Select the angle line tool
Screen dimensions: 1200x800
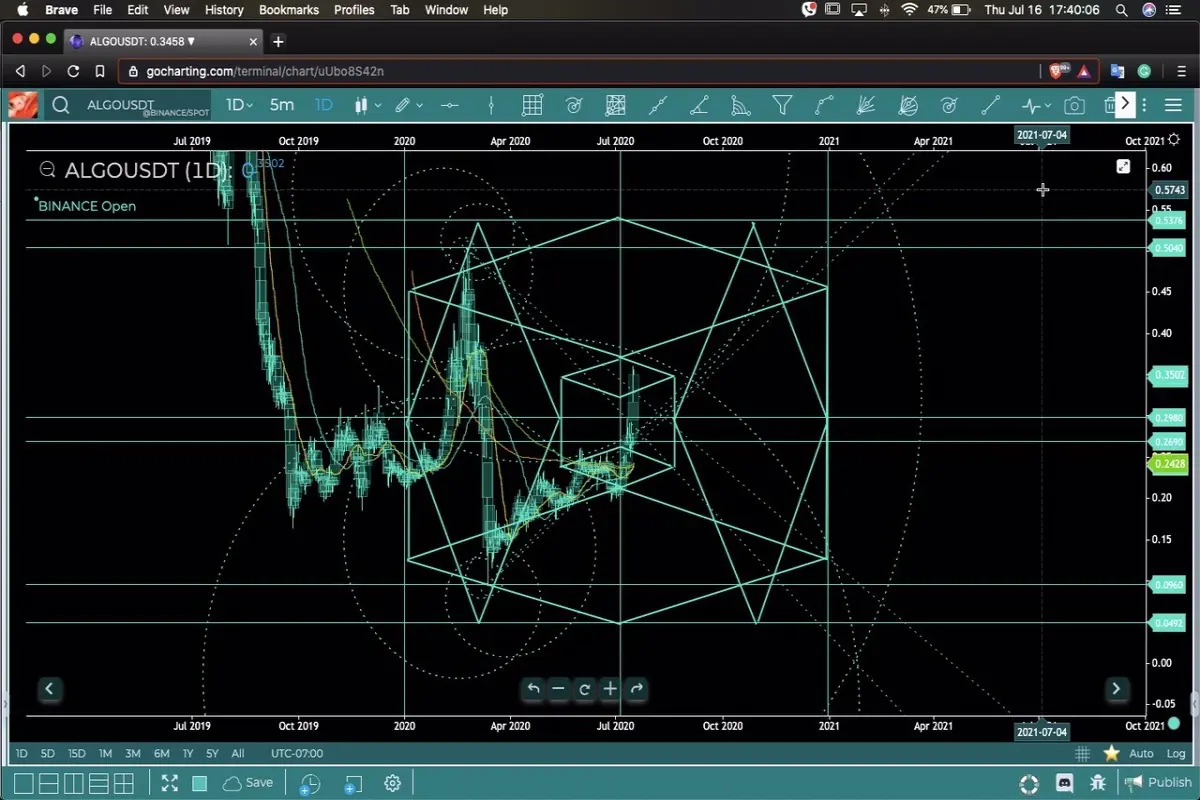point(699,105)
